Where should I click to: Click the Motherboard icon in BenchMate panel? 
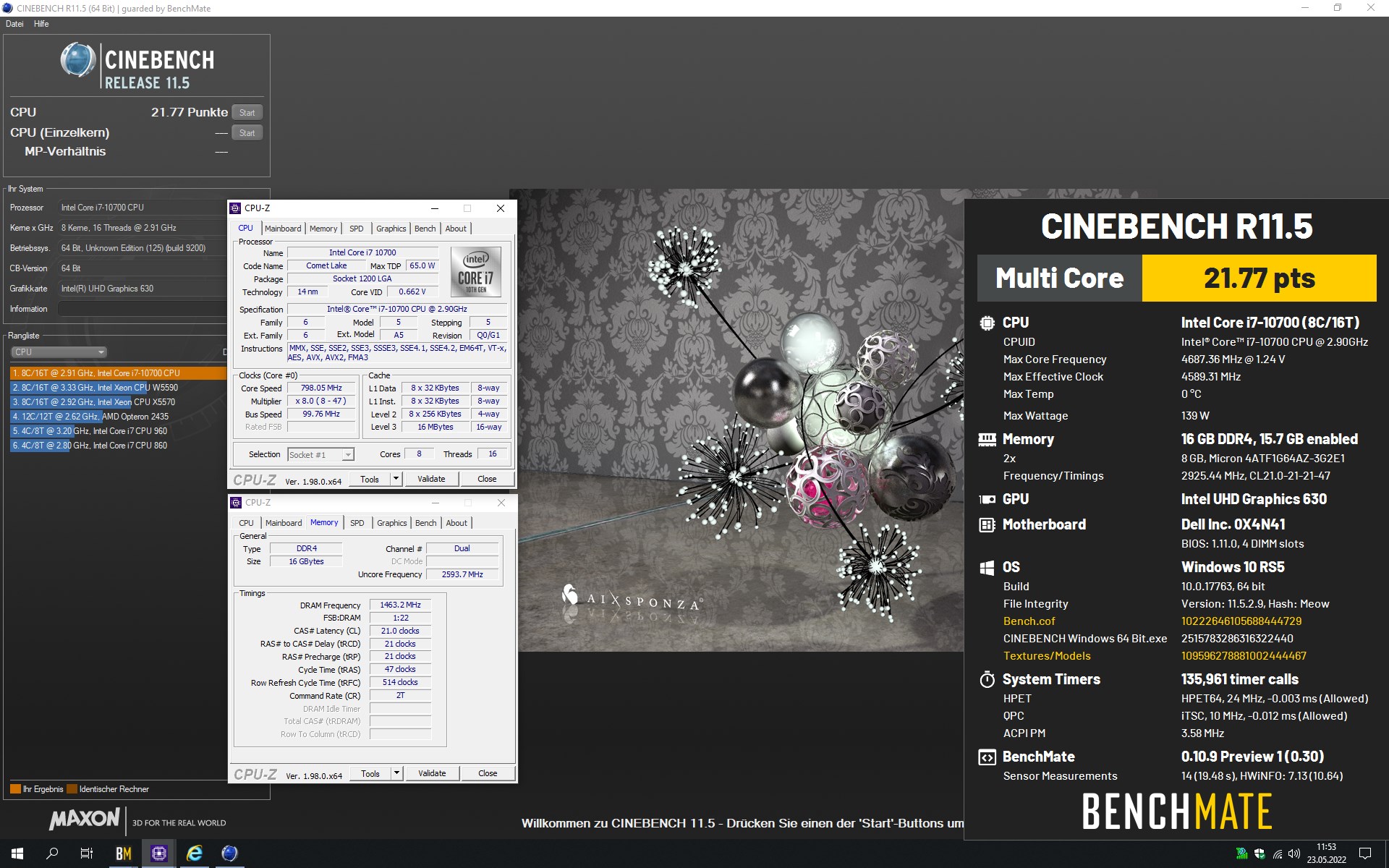pyautogui.click(x=987, y=525)
